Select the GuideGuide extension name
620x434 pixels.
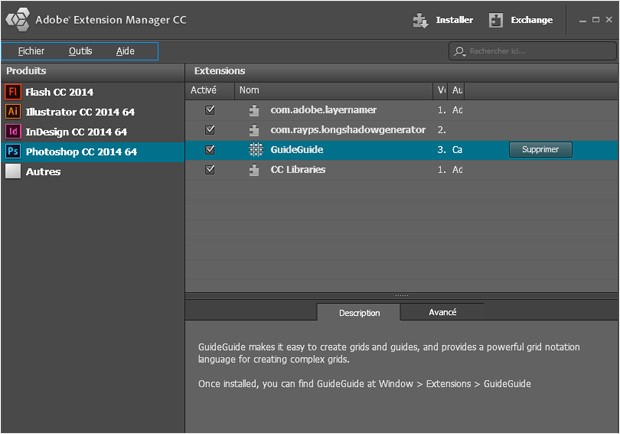click(297, 149)
